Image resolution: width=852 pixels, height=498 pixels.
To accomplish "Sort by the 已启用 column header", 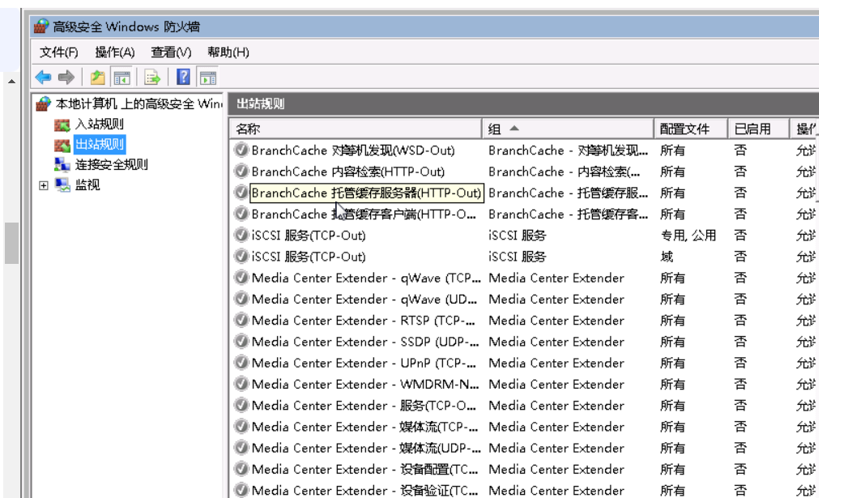I will coord(759,129).
